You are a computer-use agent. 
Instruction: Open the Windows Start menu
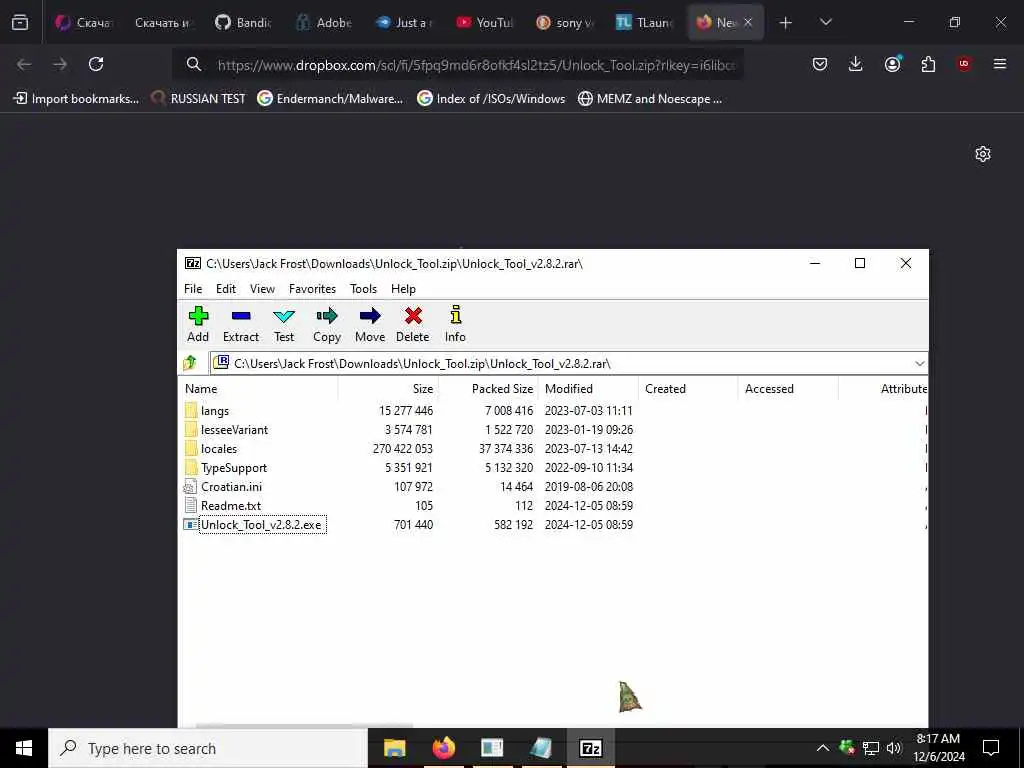pos(24,748)
